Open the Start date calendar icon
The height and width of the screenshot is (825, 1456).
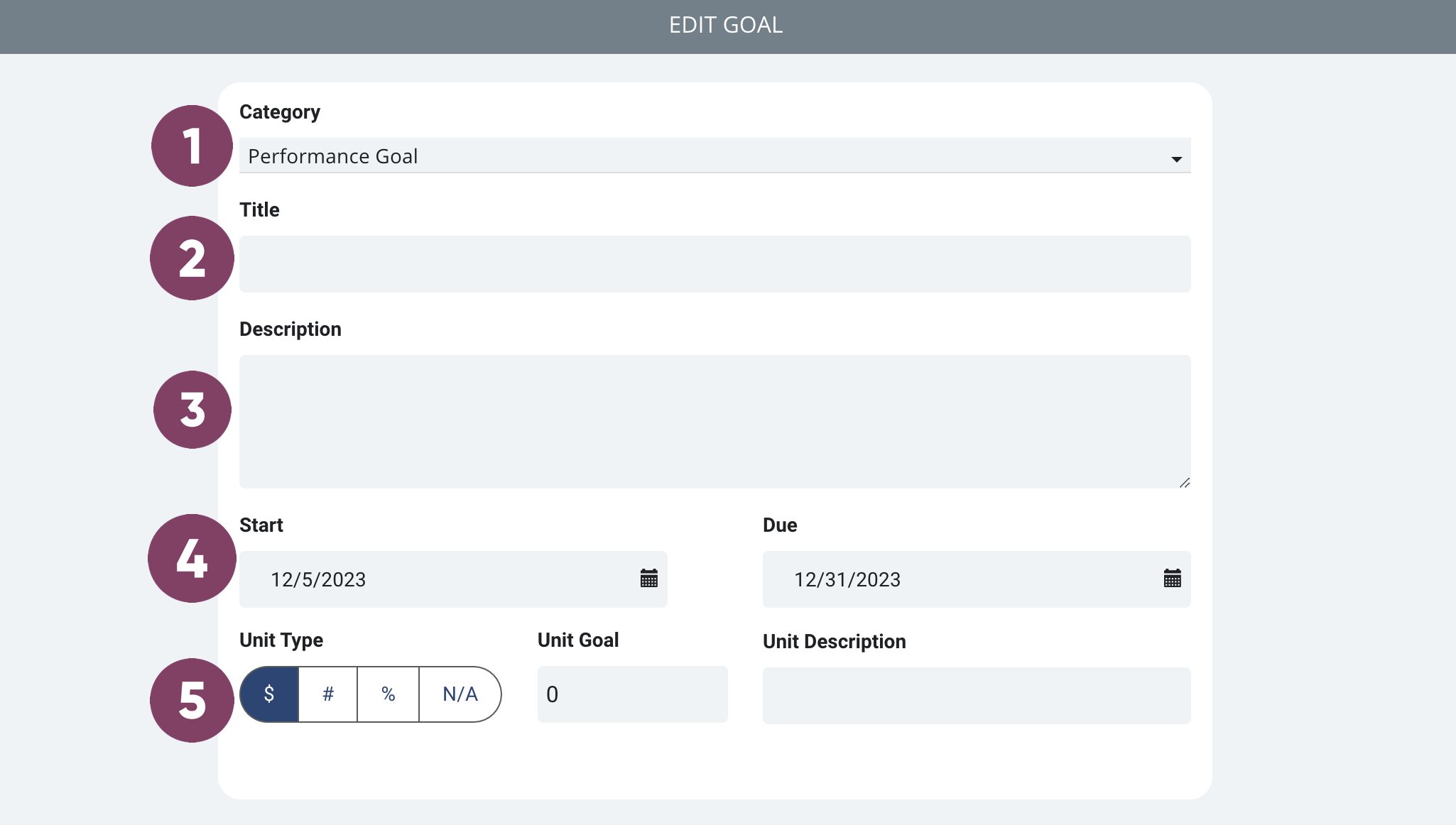648,578
